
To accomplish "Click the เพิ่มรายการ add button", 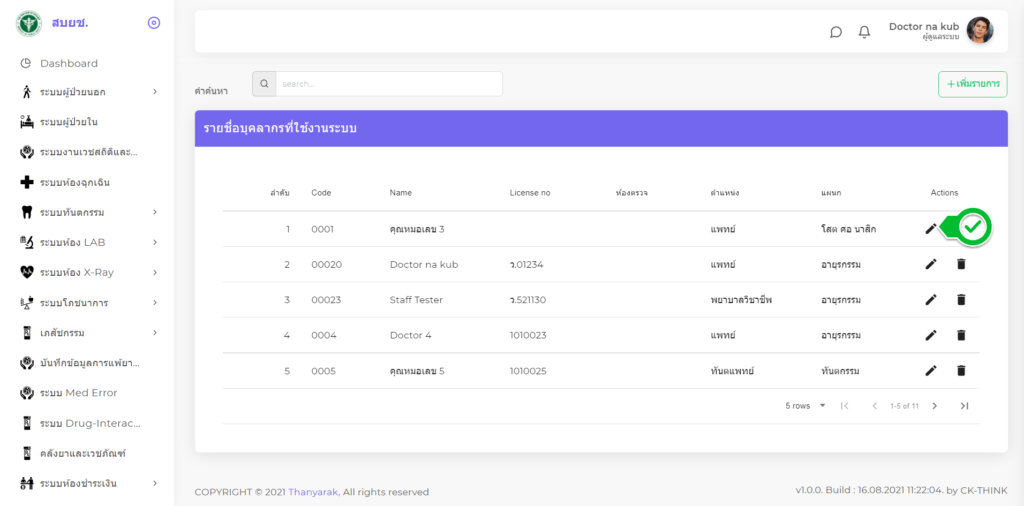I will (972, 84).
